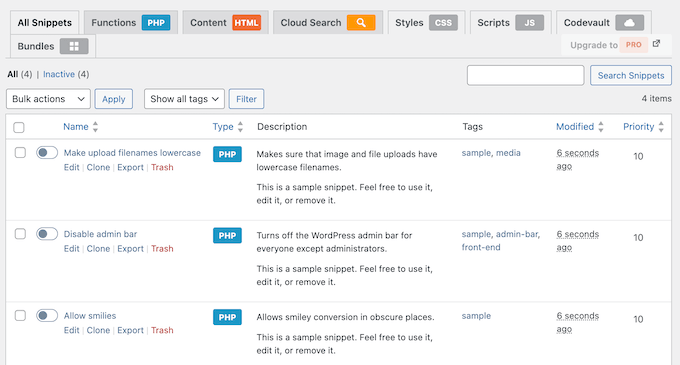Open the Disable admin bar snippet
The width and height of the screenshot is (680, 365).
pyautogui.click(x=100, y=234)
